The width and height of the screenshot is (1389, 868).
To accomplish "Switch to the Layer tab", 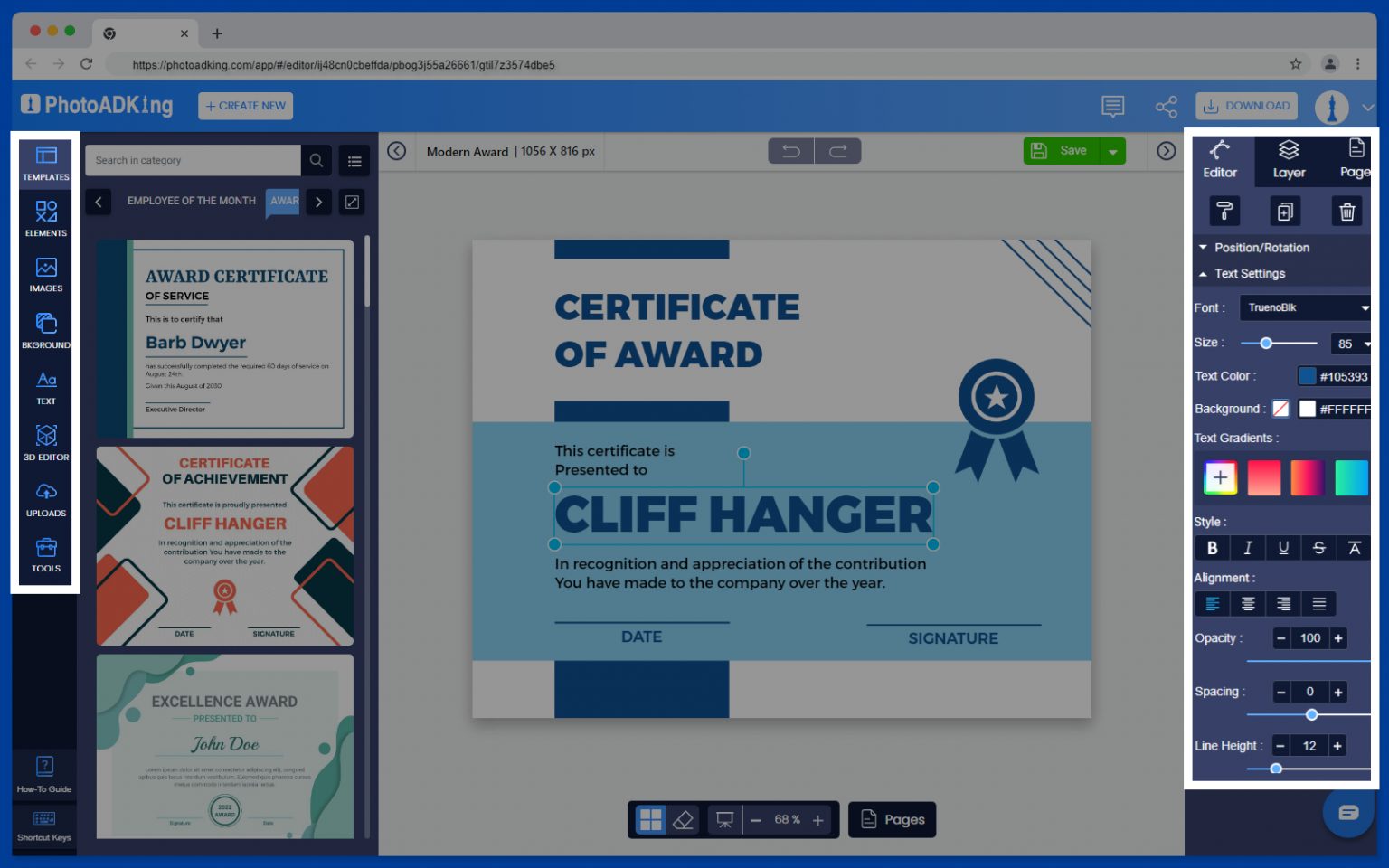I will (x=1288, y=160).
